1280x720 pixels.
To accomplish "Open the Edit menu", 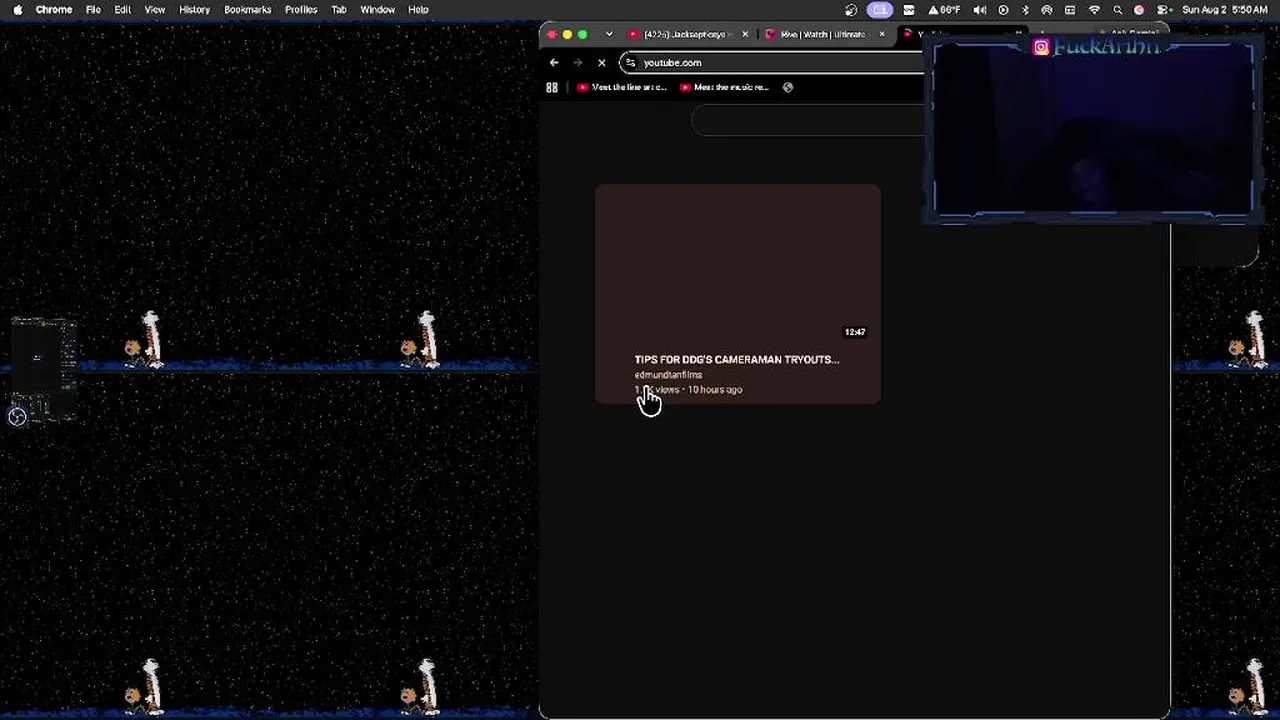I will pyautogui.click(x=123, y=10).
